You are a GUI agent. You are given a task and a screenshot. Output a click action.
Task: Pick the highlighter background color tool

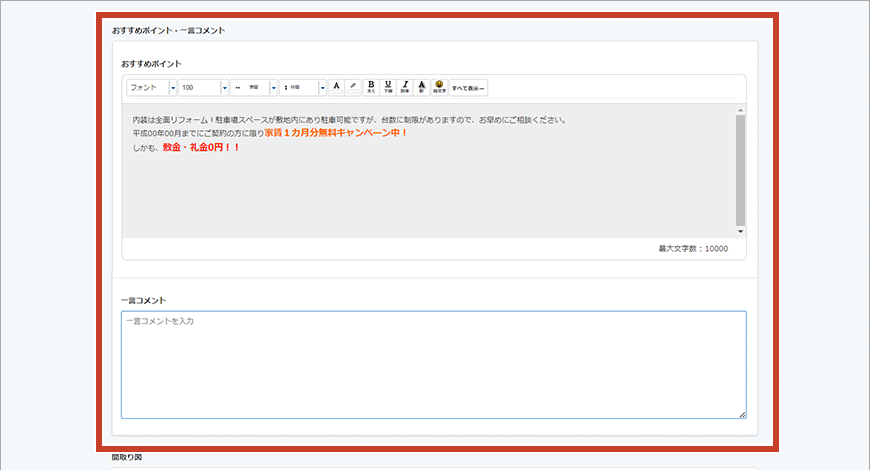click(x=353, y=87)
